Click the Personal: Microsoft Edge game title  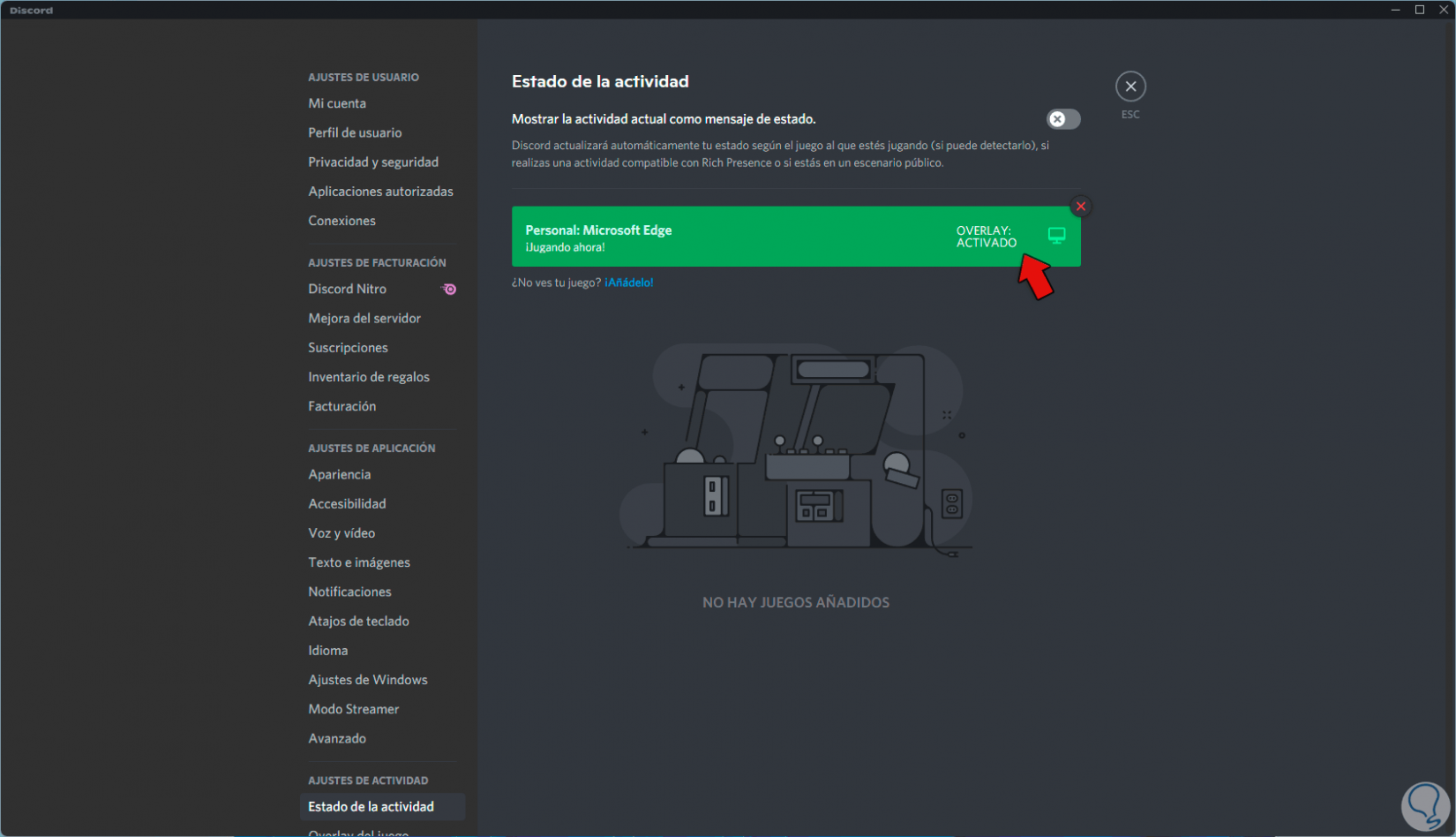coord(598,230)
